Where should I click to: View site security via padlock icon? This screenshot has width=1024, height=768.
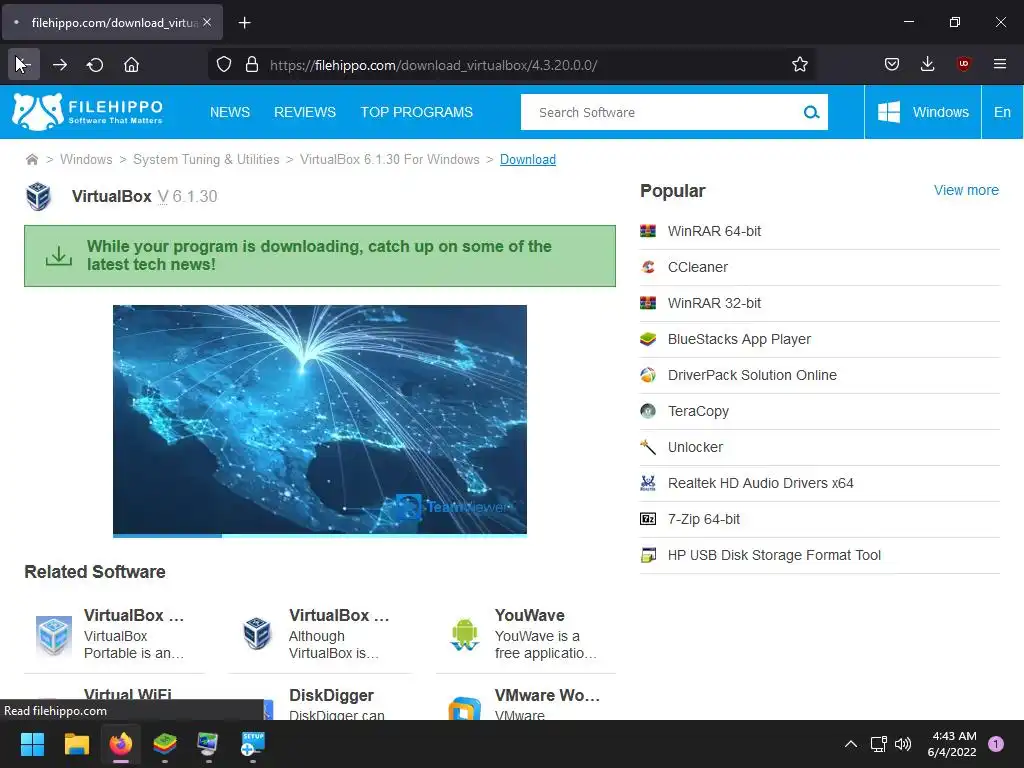tap(252, 65)
